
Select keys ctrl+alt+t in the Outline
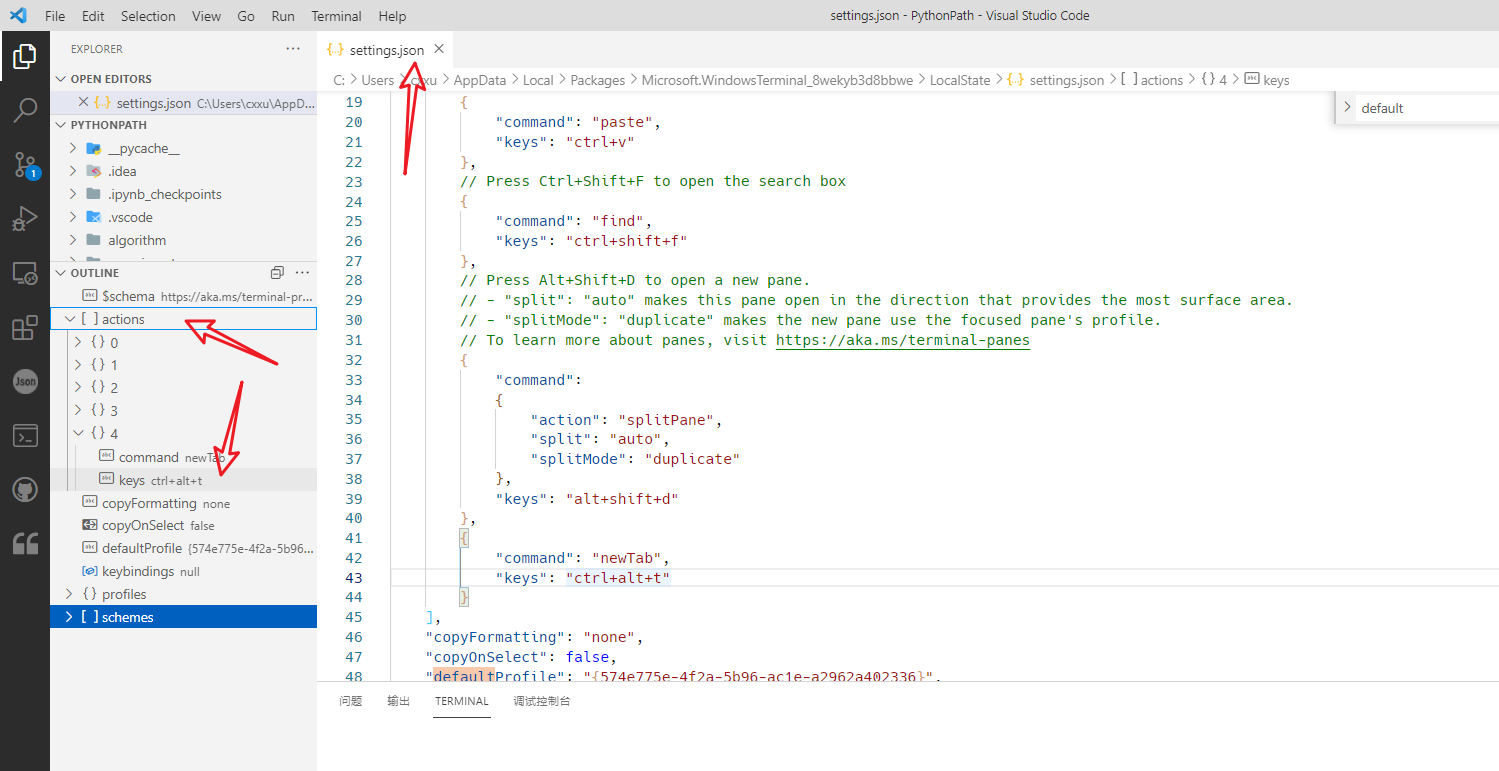pyautogui.click(x=183, y=480)
